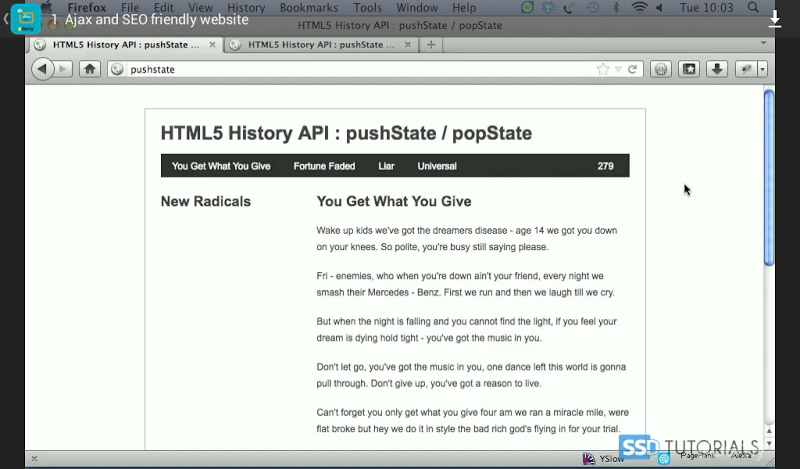This screenshot has width=800, height=469.
Task: Open the View menu
Action: 201,8
